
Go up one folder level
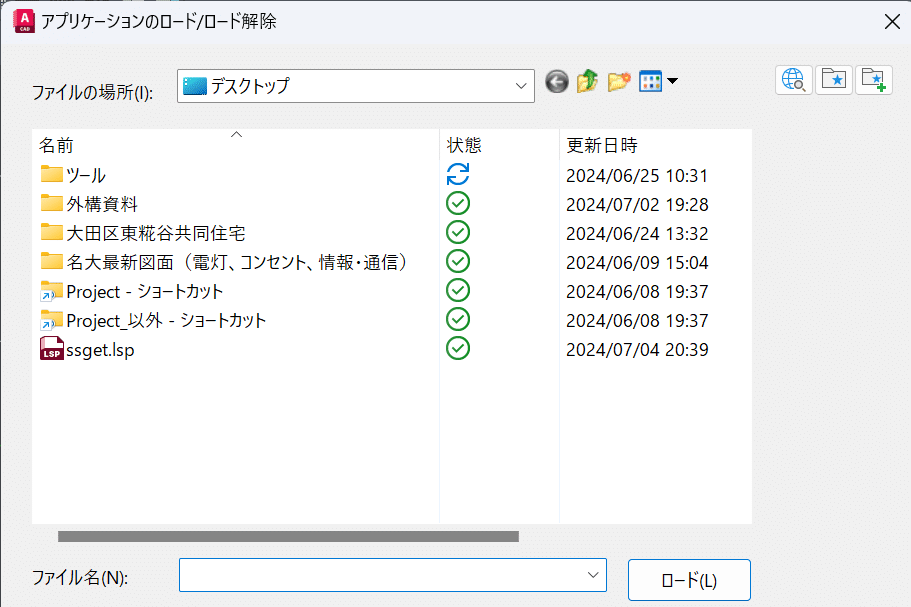point(587,81)
